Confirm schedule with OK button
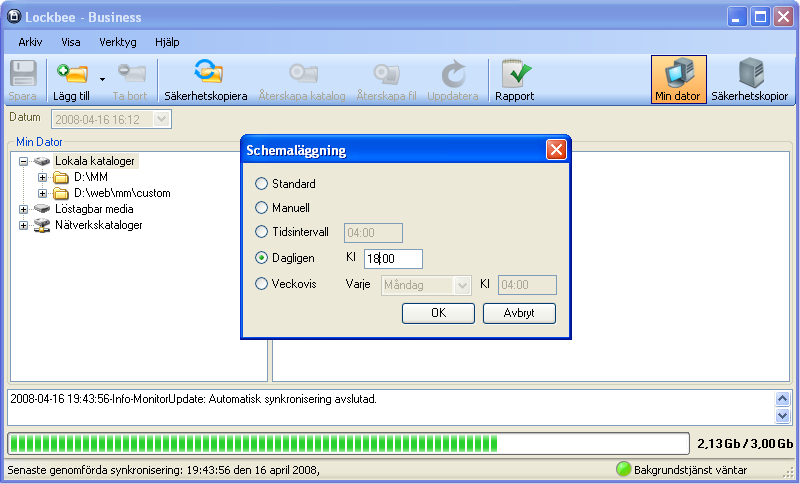The height and width of the screenshot is (484, 800). [x=438, y=313]
